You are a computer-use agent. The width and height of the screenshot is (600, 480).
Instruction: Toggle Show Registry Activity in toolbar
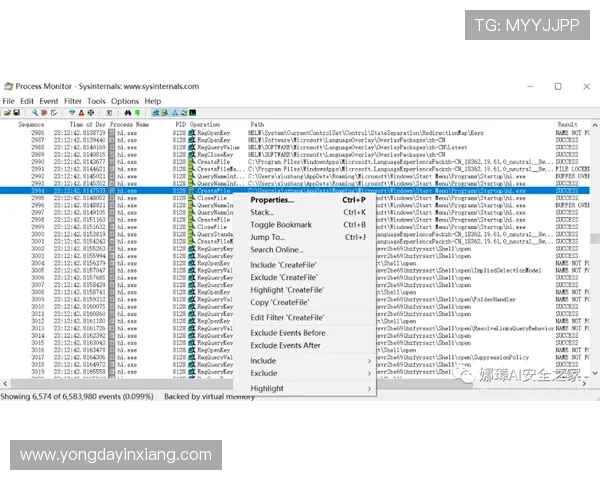(156, 113)
